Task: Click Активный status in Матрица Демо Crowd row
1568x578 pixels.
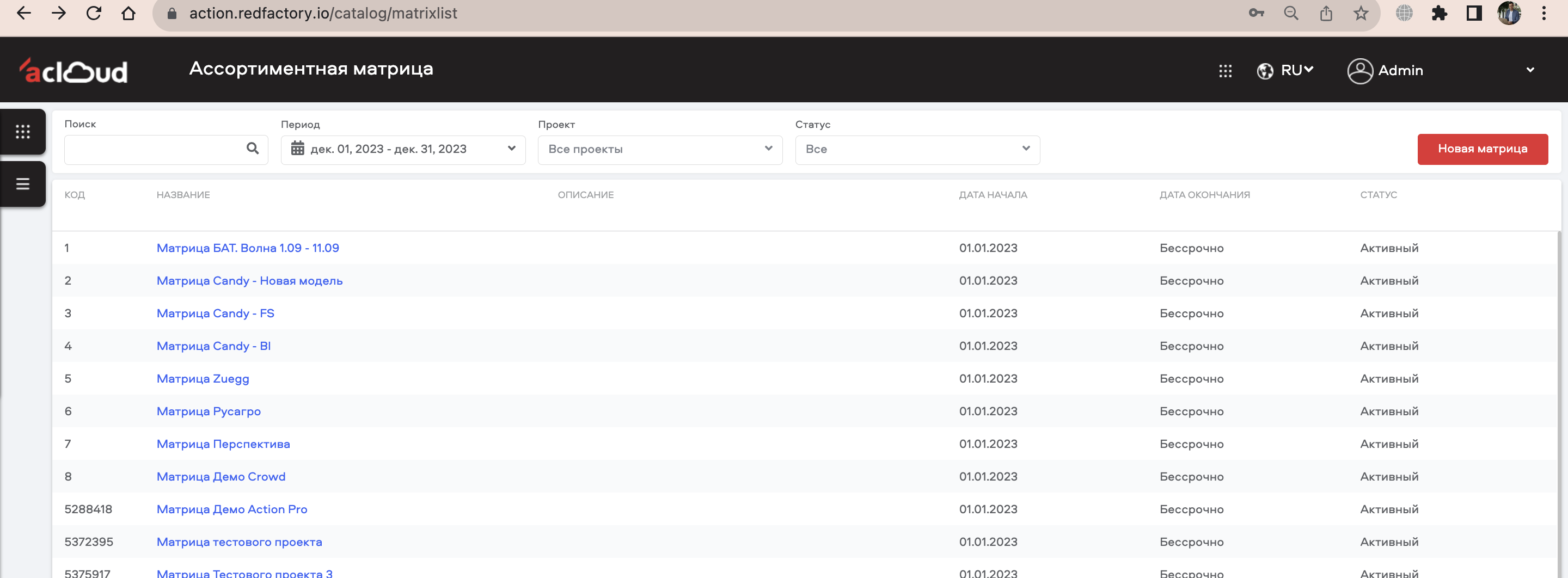Action: tap(1389, 477)
